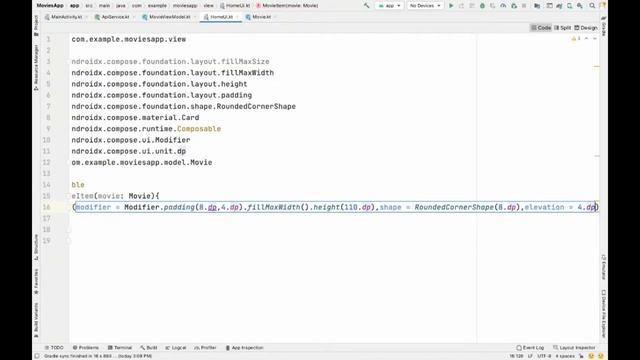Open the No Devices selector dropdown
The image size is (640, 360).
[425, 6]
